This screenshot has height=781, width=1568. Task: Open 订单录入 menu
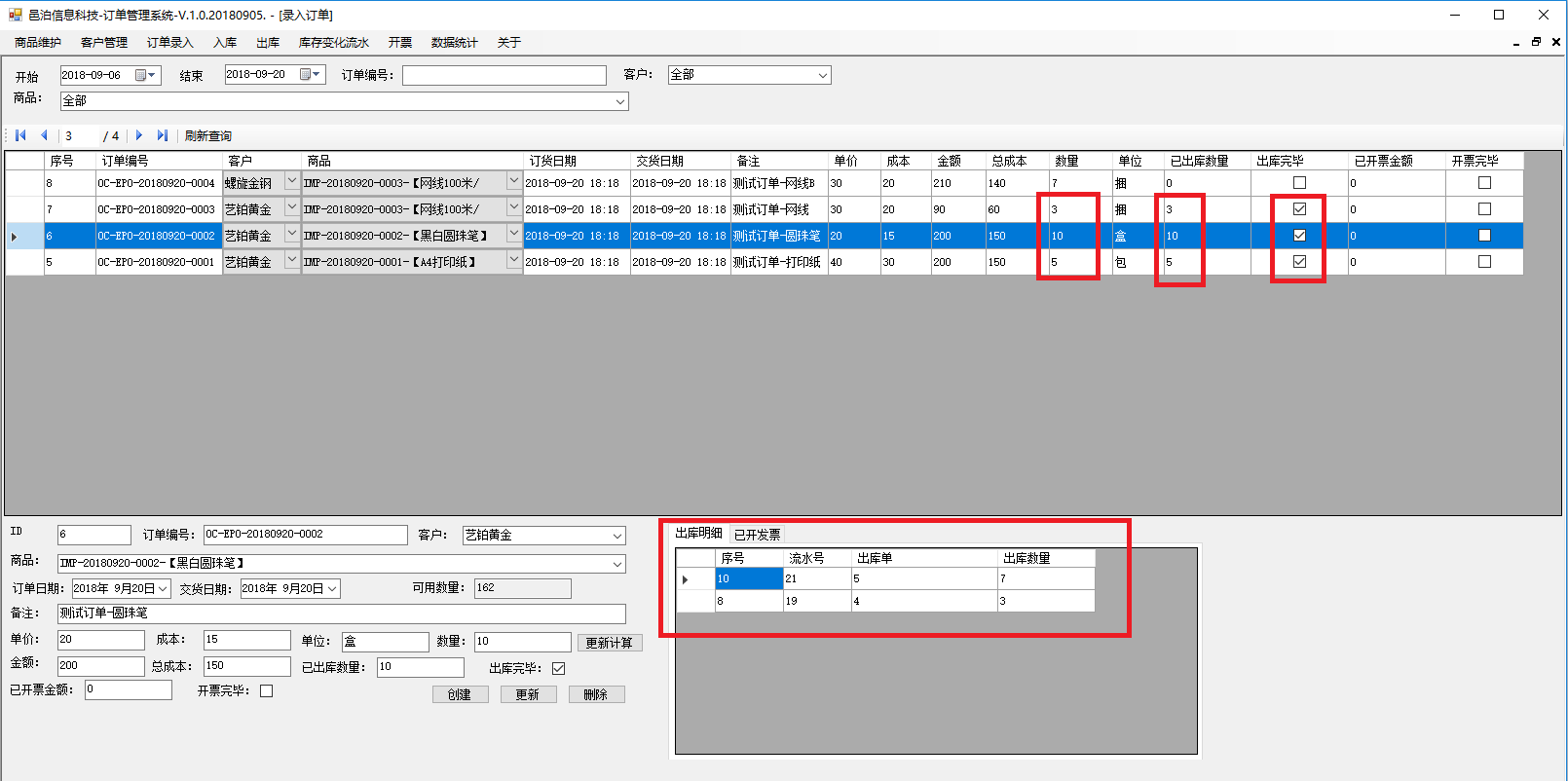170,42
